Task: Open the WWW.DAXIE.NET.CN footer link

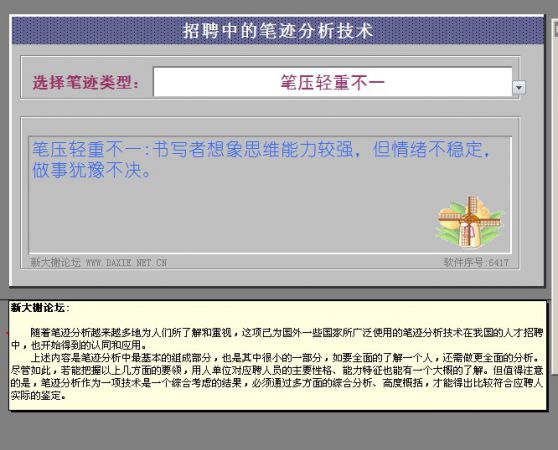Action: click(126, 263)
